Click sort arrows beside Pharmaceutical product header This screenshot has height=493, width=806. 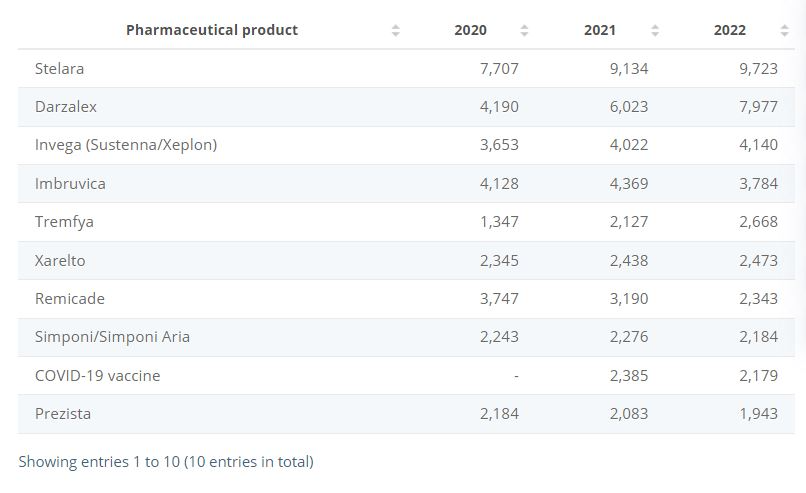pyautogui.click(x=396, y=31)
